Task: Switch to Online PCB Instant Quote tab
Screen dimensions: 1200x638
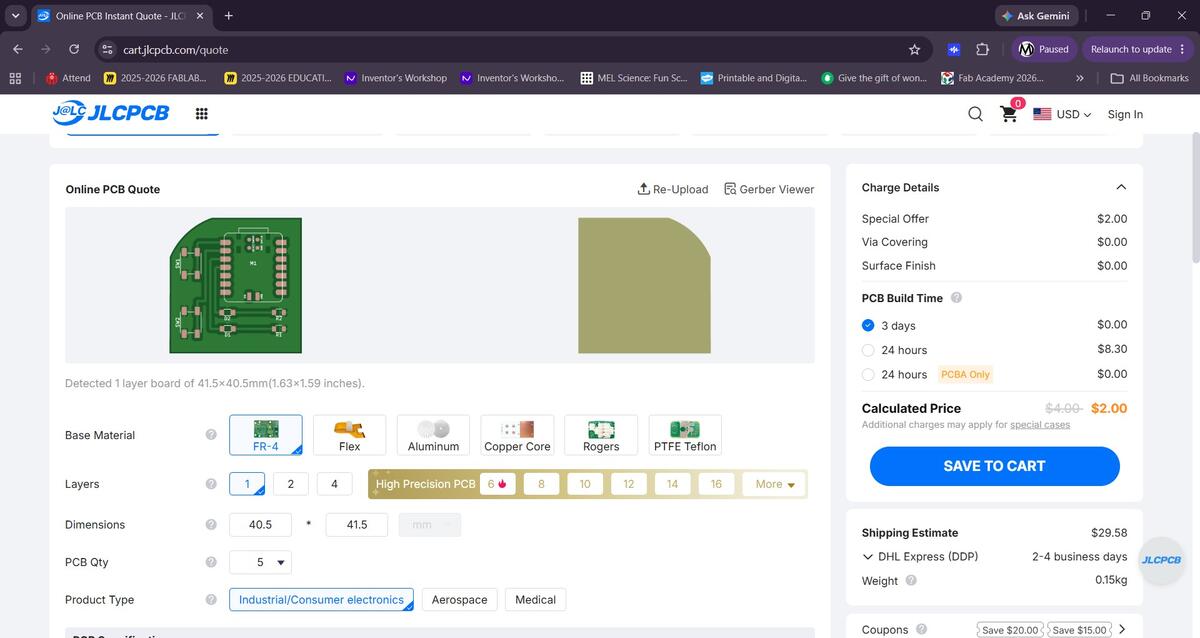Action: (119, 16)
